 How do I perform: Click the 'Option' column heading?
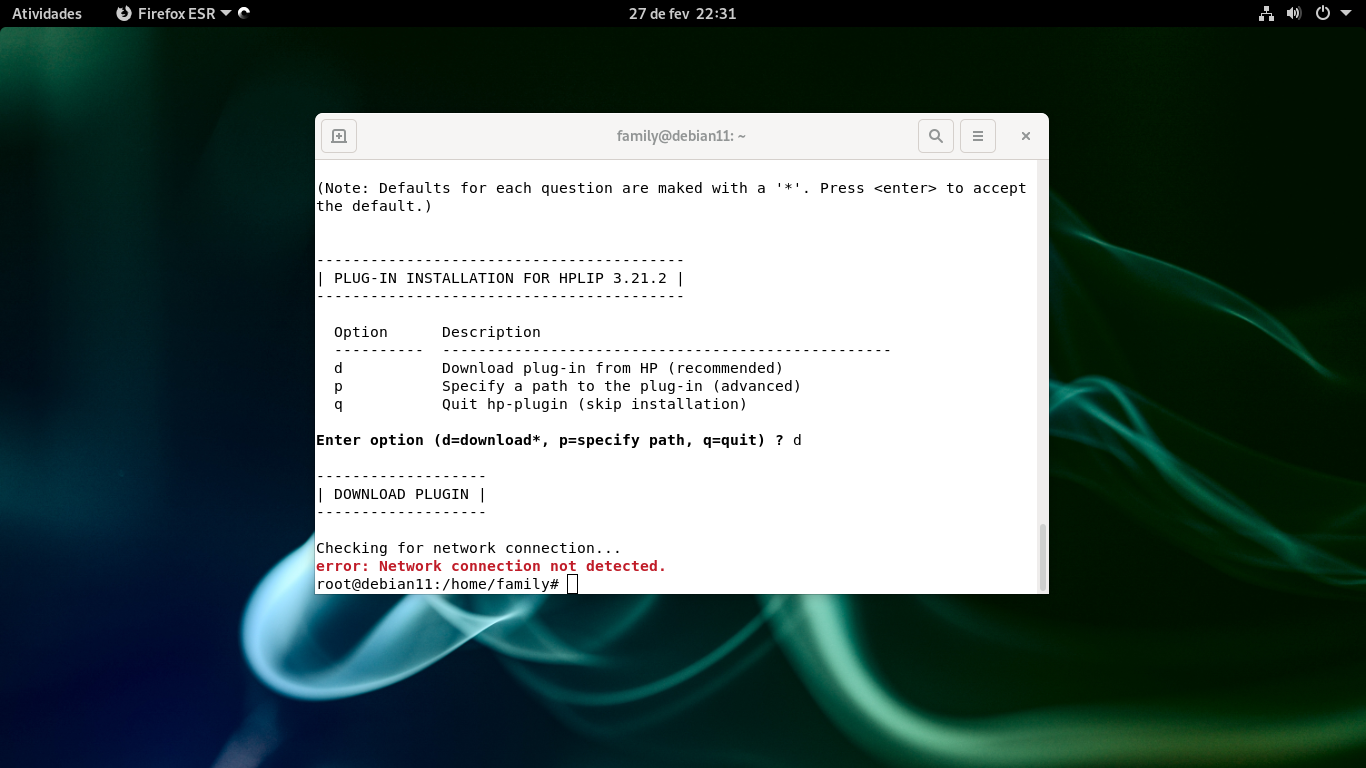coord(361,332)
